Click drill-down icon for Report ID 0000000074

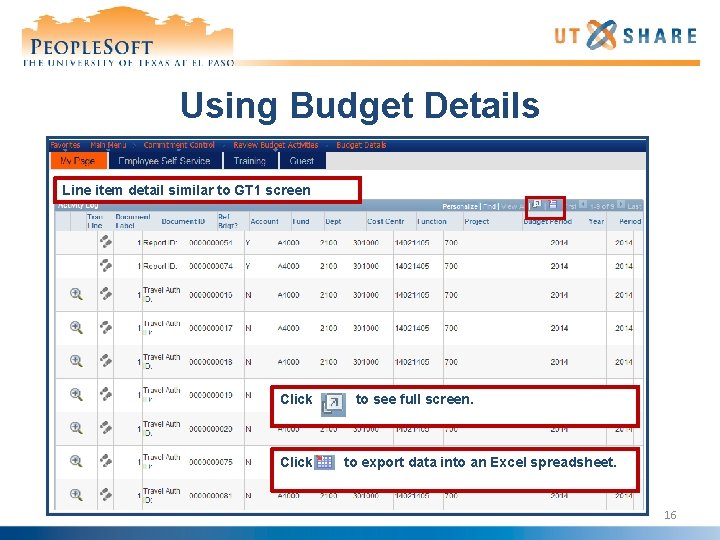106,265
